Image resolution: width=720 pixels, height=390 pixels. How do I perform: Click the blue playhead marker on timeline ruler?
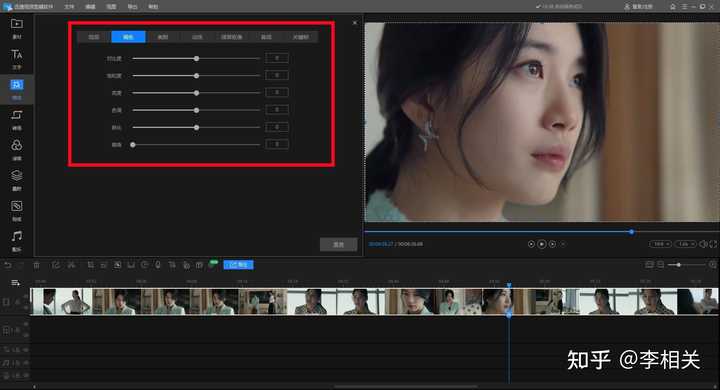[x=509, y=285]
